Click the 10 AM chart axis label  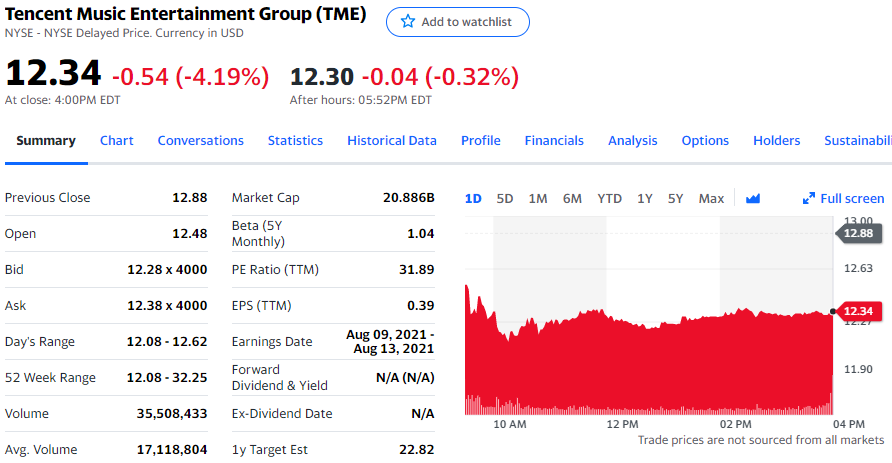(510, 424)
